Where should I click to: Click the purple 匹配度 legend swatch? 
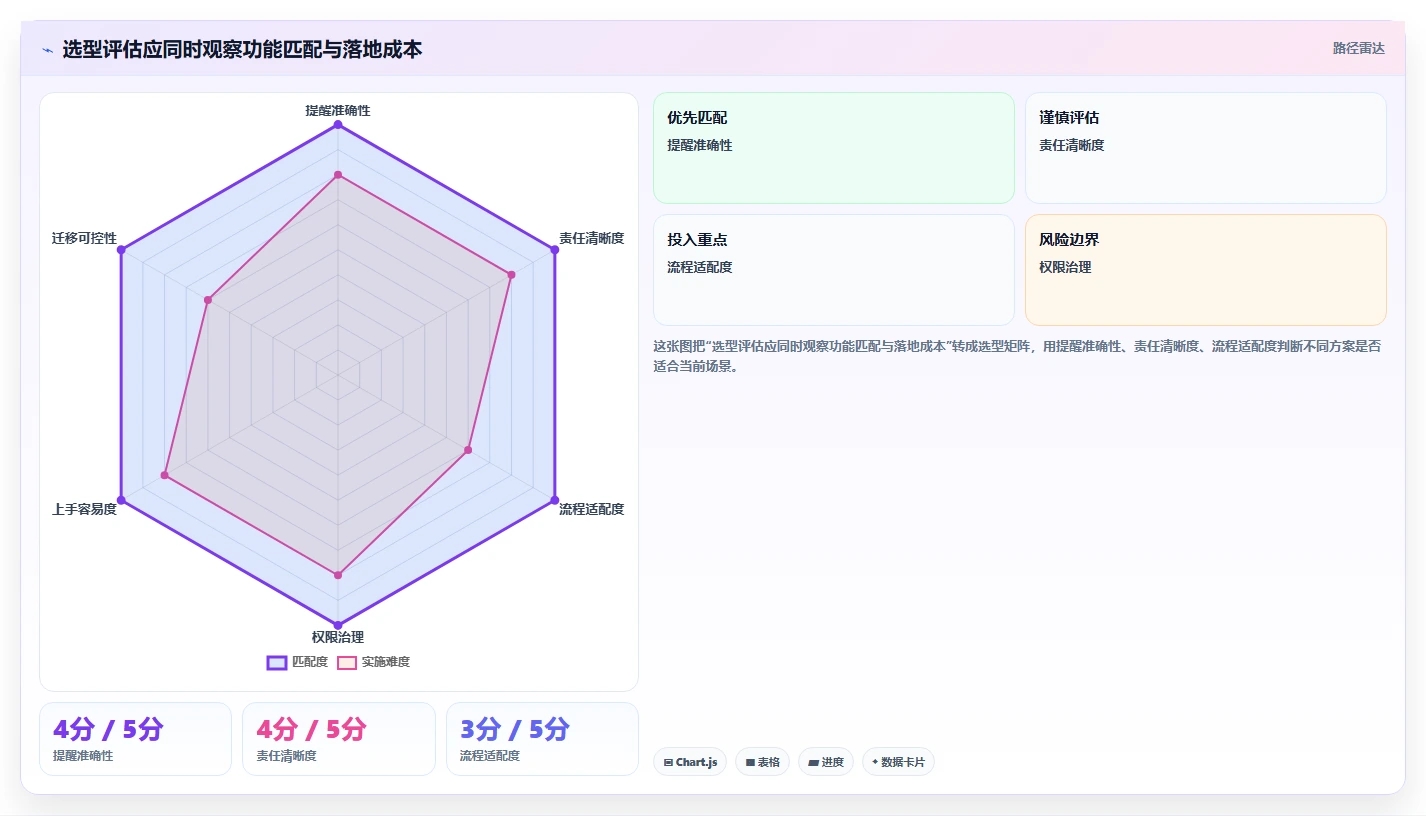(x=277, y=662)
